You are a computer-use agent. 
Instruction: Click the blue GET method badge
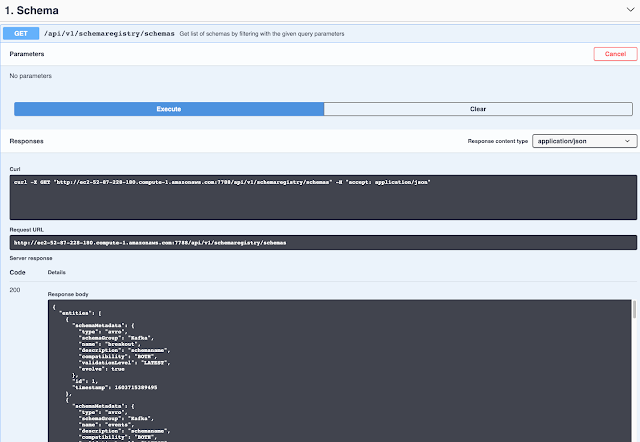click(20, 33)
